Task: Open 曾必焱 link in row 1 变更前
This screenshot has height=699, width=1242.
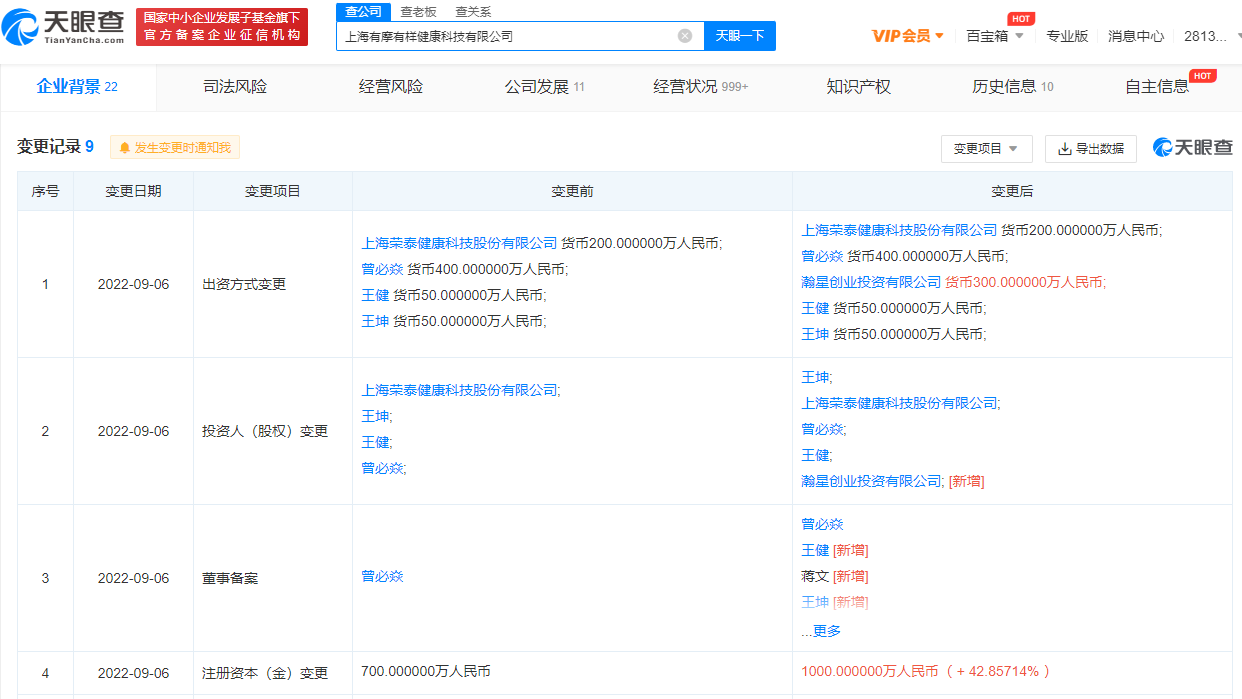Action: pyautogui.click(x=382, y=269)
